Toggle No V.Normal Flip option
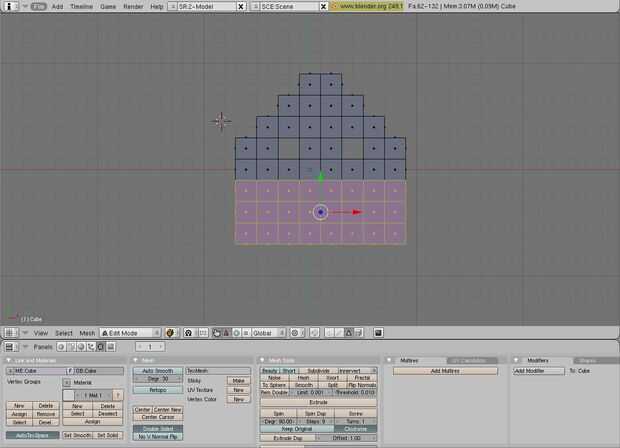 tap(158, 437)
